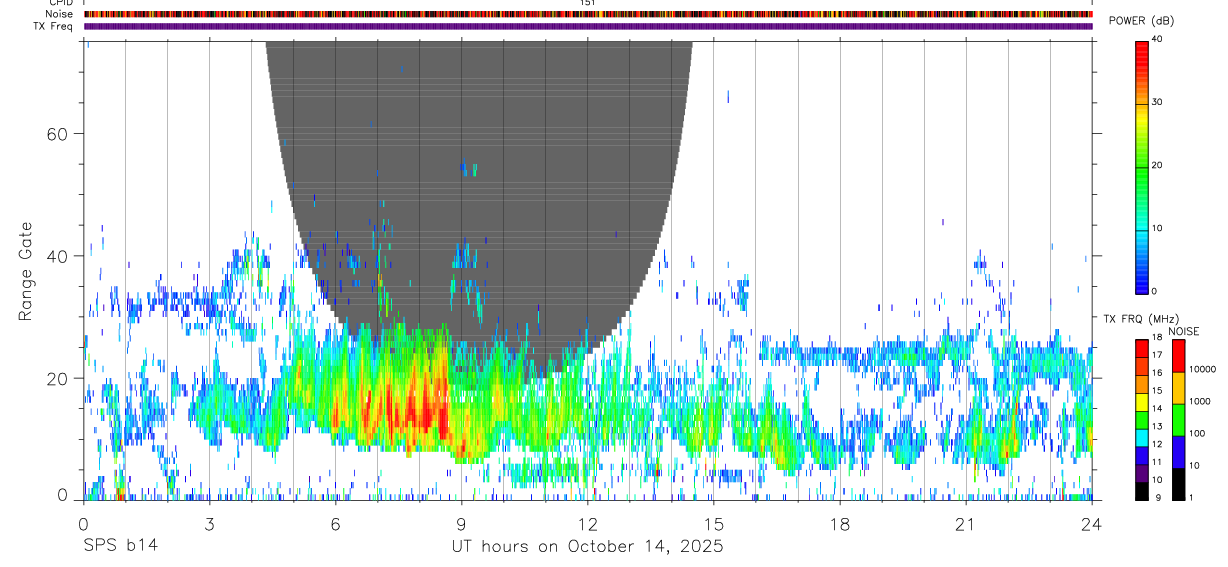Click the cyan segment of TX FRQ colorbar
Image resolution: width=1228 pixels, height=567 pixels.
1141,438
